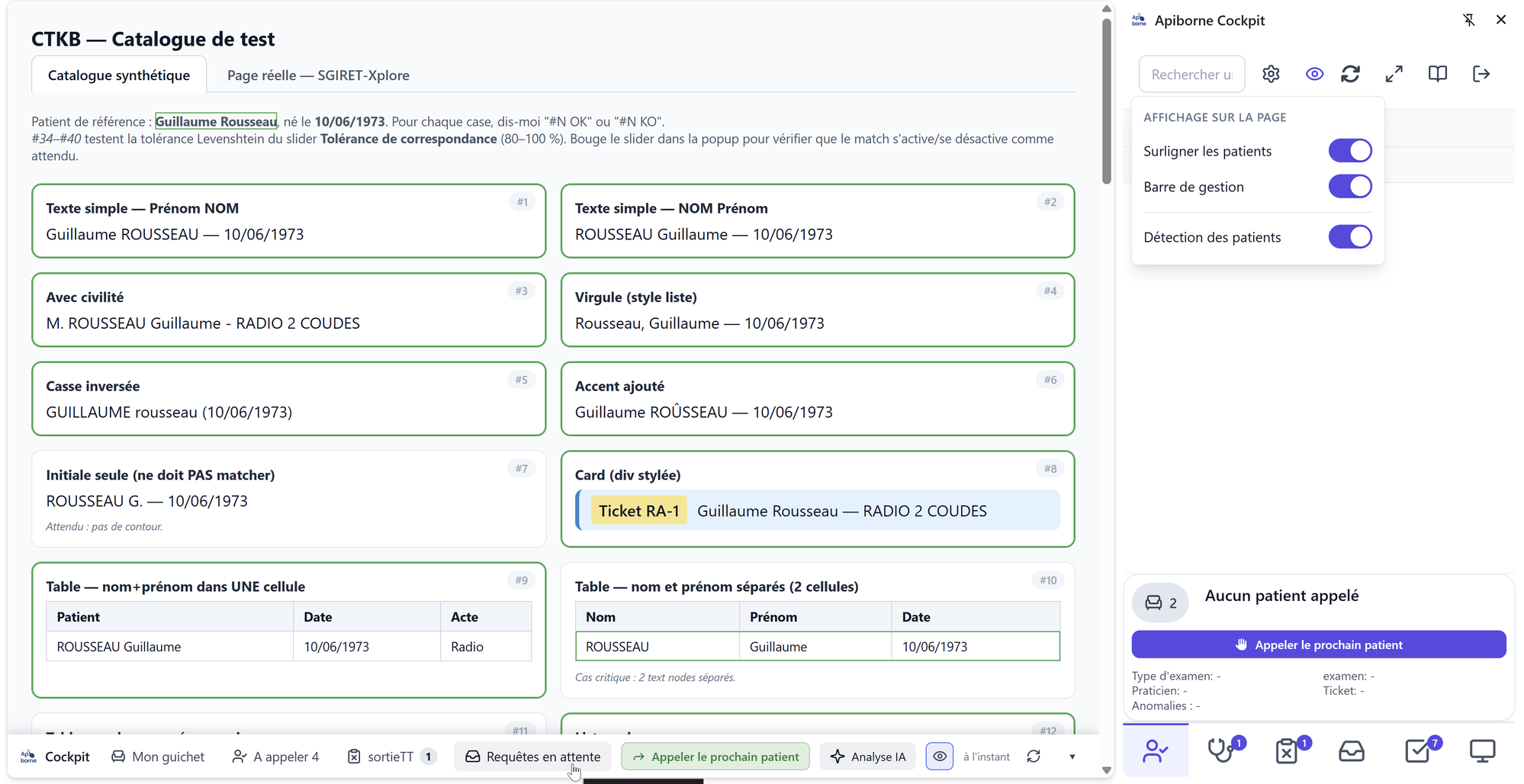The height and width of the screenshot is (784, 1524).
Task: Open Mon guichet in bottom bar
Action: [x=158, y=757]
